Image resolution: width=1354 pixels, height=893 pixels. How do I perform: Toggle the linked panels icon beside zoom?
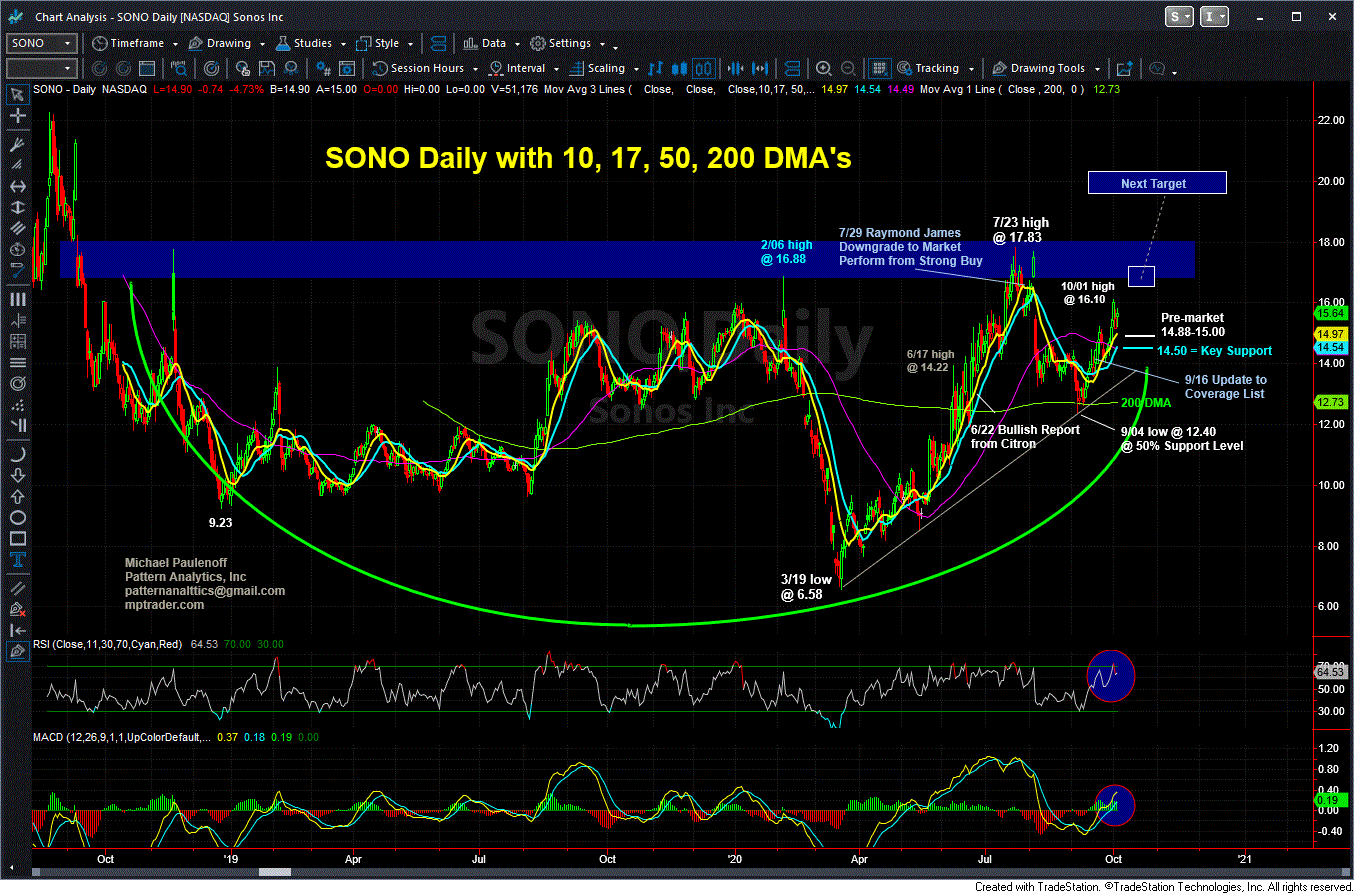click(791, 68)
